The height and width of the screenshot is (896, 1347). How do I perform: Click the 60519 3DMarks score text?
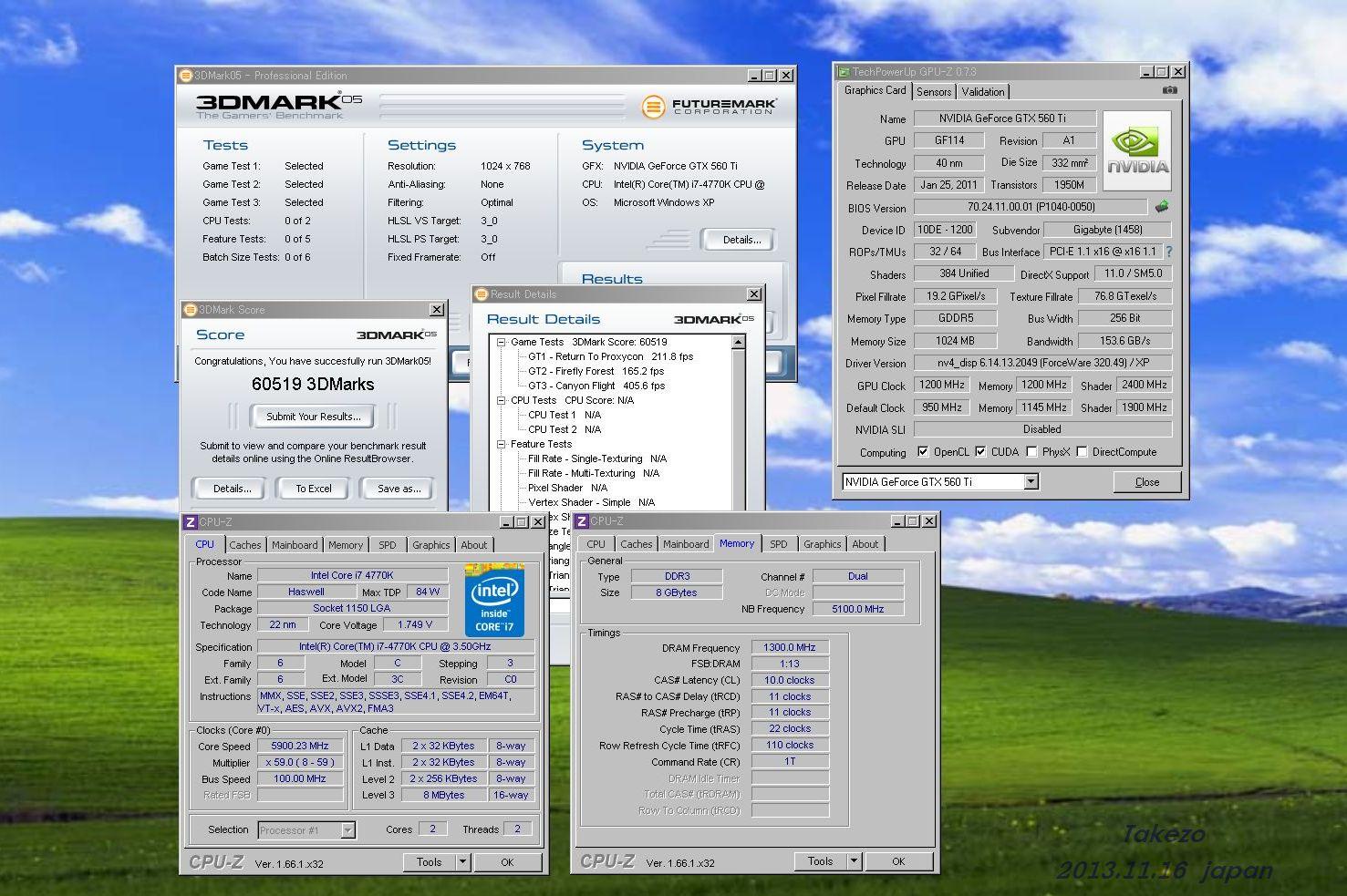313,385
